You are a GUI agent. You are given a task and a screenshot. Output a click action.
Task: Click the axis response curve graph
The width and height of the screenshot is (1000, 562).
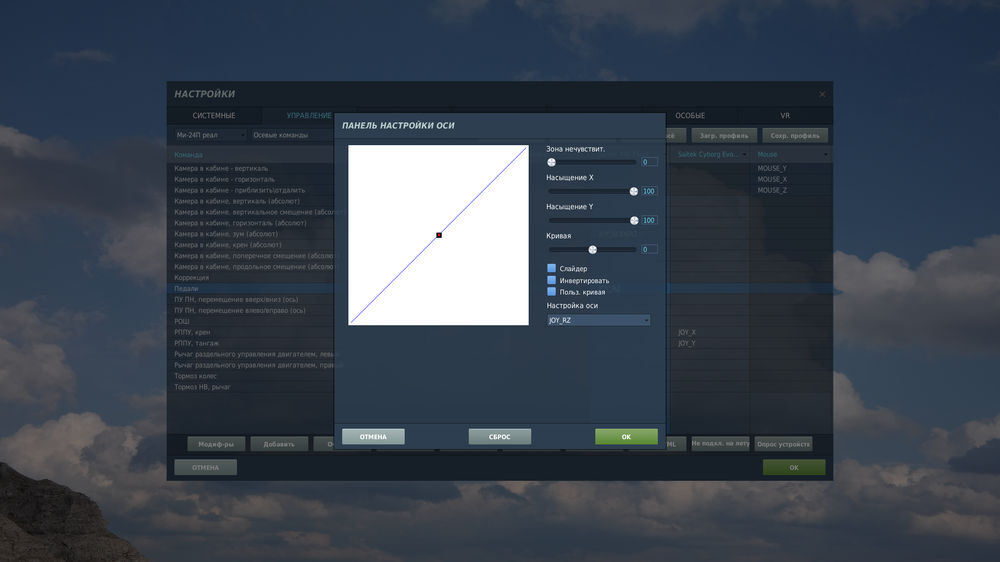coord(438,235)
